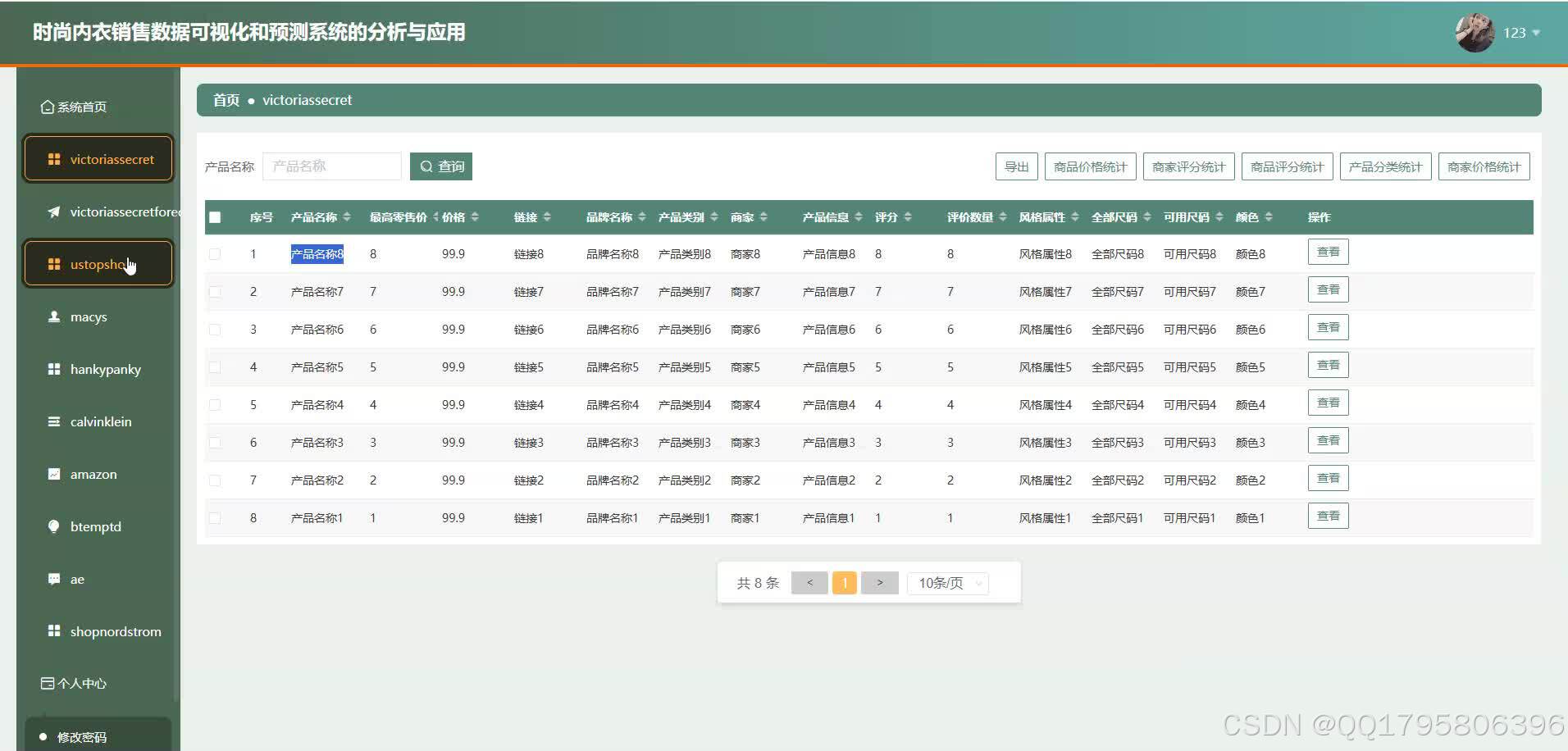Check the row with 产品名称3

(x=215, y=443)
